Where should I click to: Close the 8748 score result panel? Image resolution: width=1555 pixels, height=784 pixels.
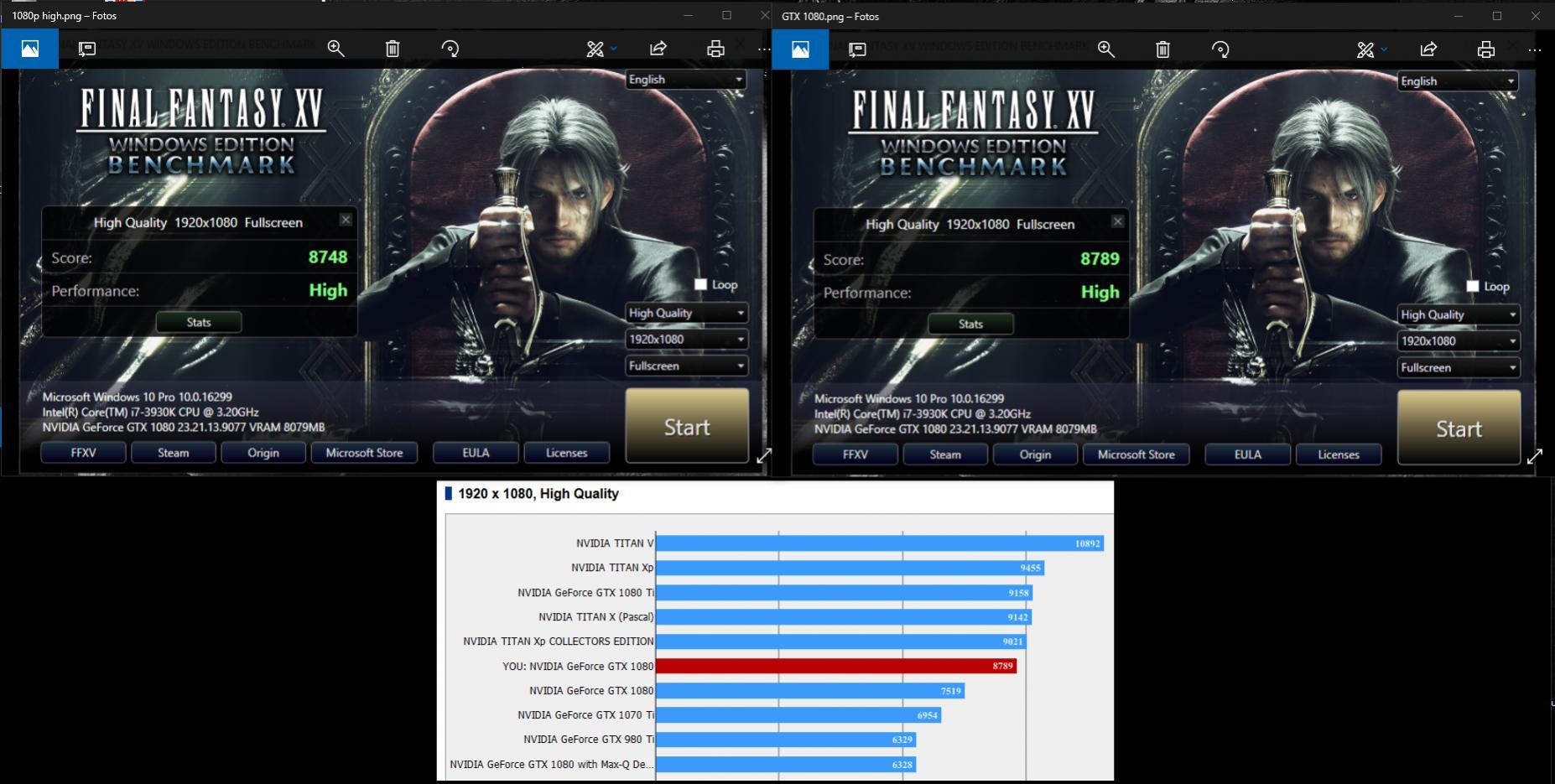pos(346,220)
